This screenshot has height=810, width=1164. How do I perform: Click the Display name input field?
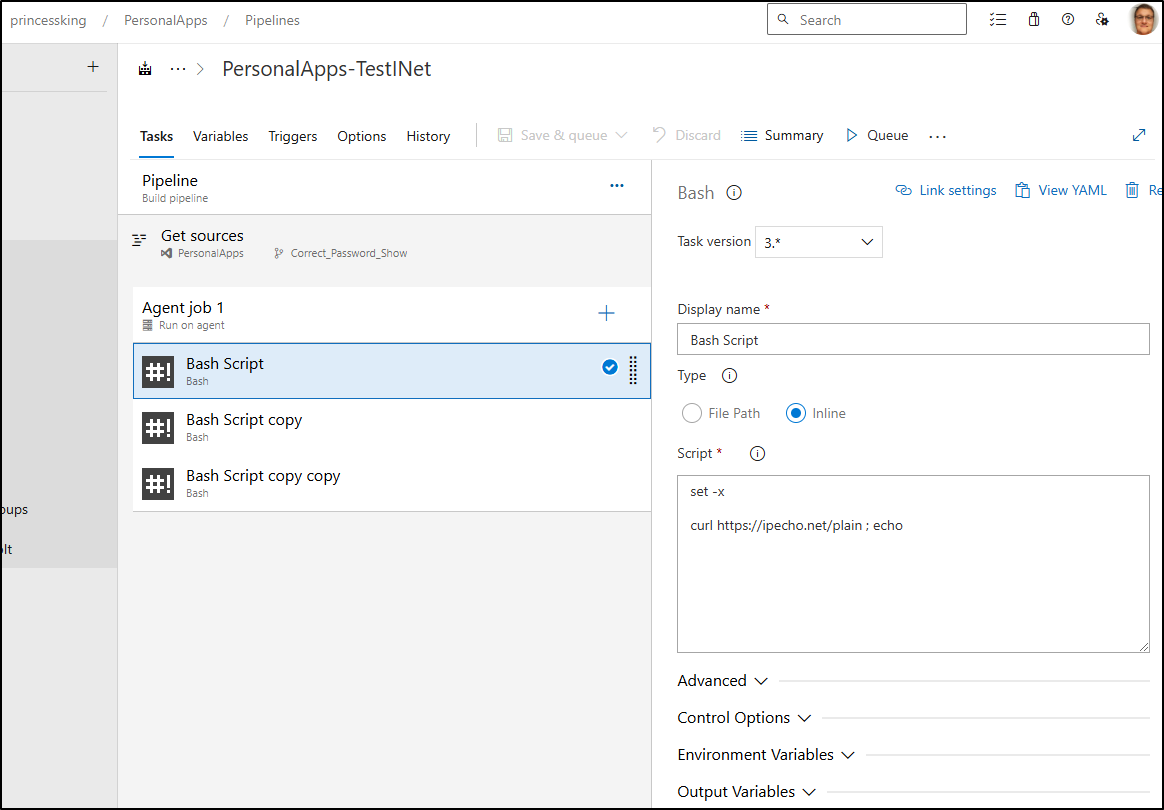coord(913,339)
